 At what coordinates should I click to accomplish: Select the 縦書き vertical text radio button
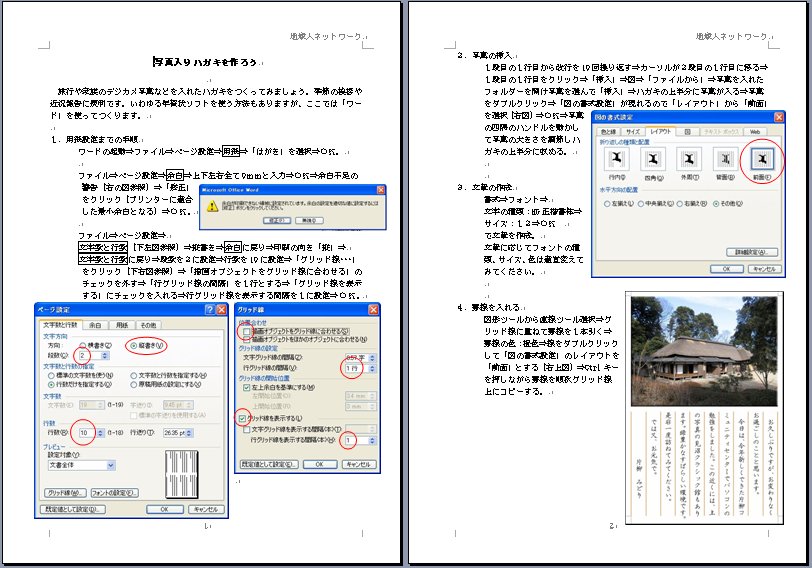132,345
